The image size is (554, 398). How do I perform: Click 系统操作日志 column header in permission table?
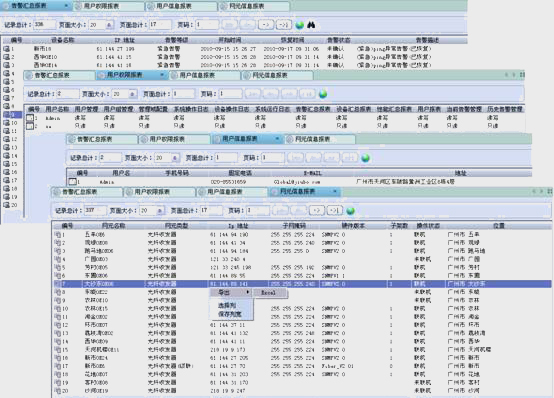tap(191, 109)
